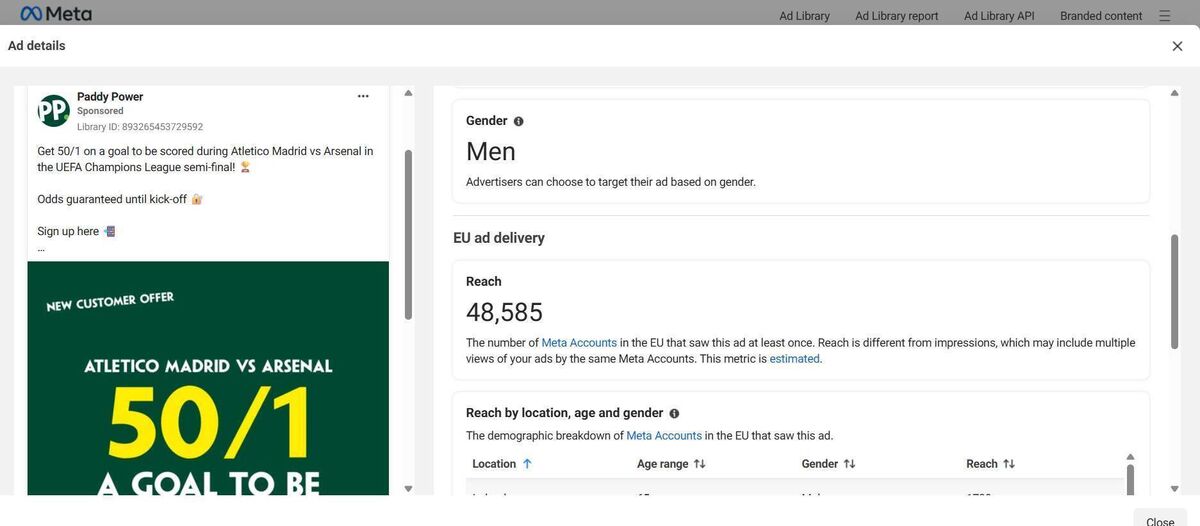
Task: Click the reach table scrollbar thumb
Action: (x=1130, y=479)
